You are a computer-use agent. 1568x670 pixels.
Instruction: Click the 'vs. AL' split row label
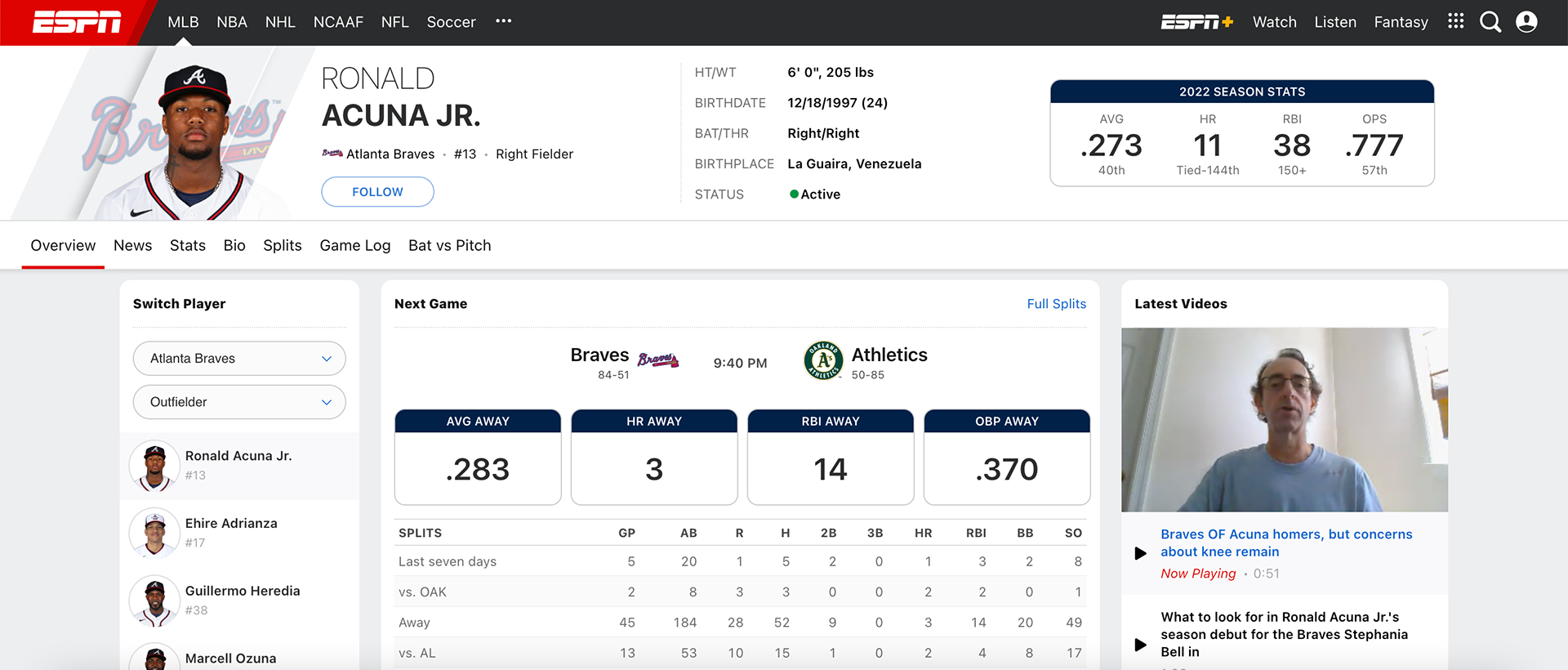pos(417,653)
